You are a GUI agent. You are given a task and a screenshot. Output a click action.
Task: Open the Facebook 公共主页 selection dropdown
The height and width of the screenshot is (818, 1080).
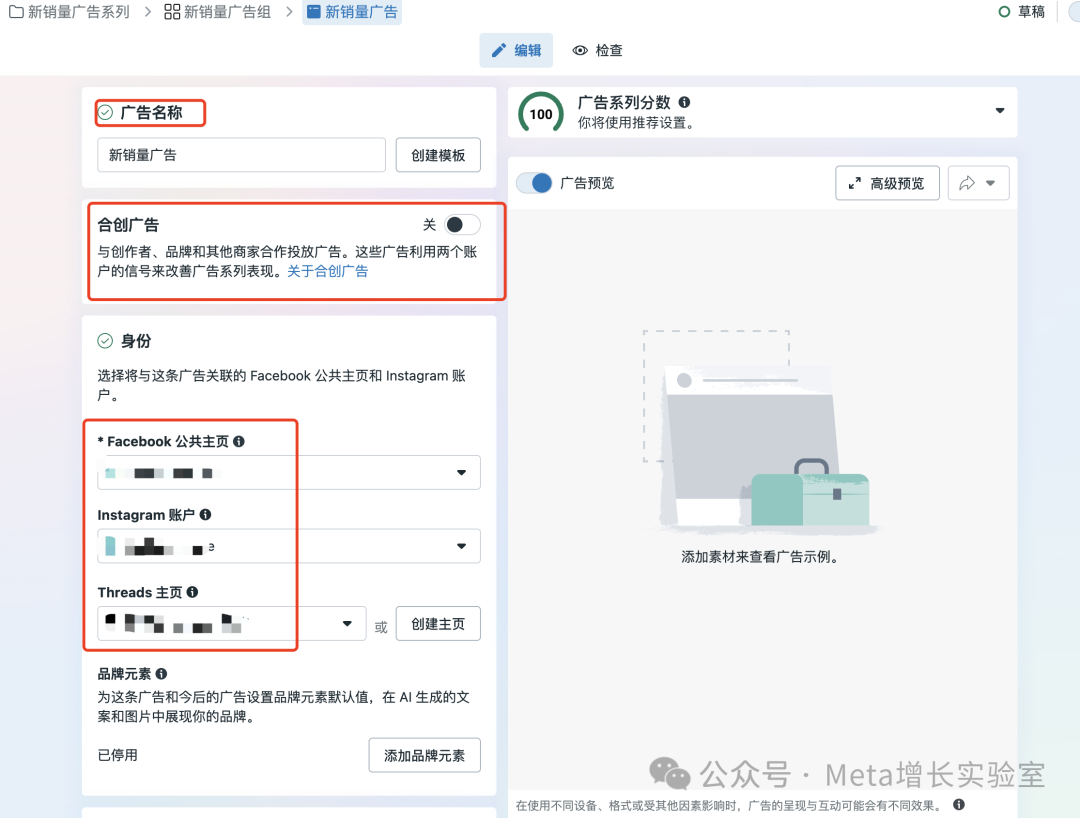[x=461, y=472]
